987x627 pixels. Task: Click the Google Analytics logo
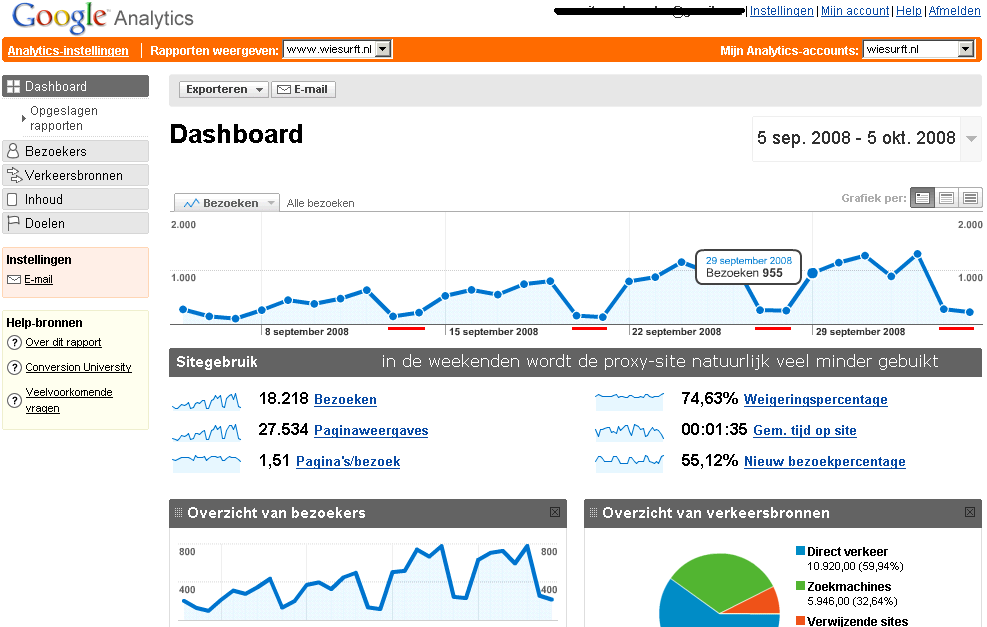point(103,17)
